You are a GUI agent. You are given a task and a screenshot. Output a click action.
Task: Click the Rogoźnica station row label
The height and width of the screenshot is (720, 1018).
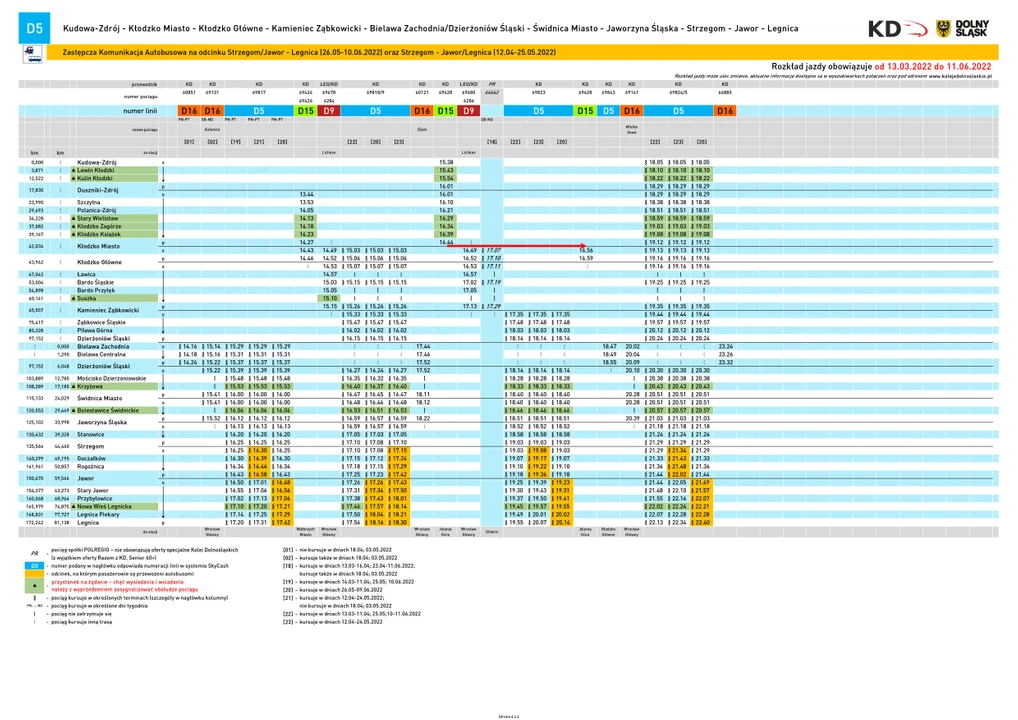(91, 466)
